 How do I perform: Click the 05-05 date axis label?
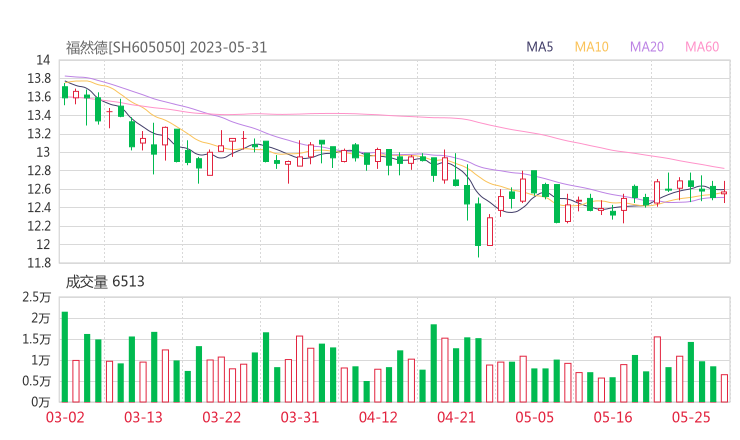(x=535, y=417)
